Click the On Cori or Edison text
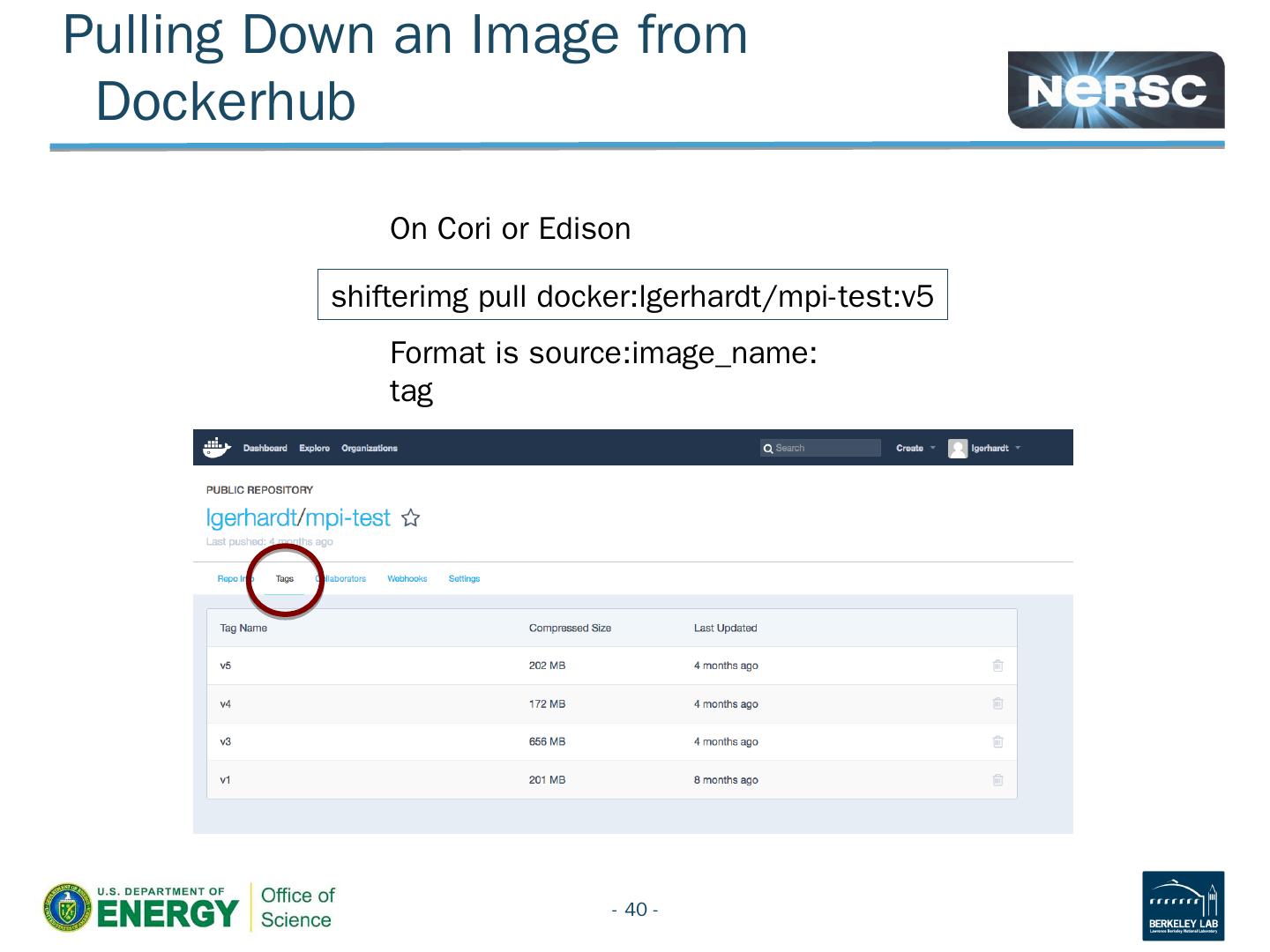 pyautogui.click(x=510, y=228)
